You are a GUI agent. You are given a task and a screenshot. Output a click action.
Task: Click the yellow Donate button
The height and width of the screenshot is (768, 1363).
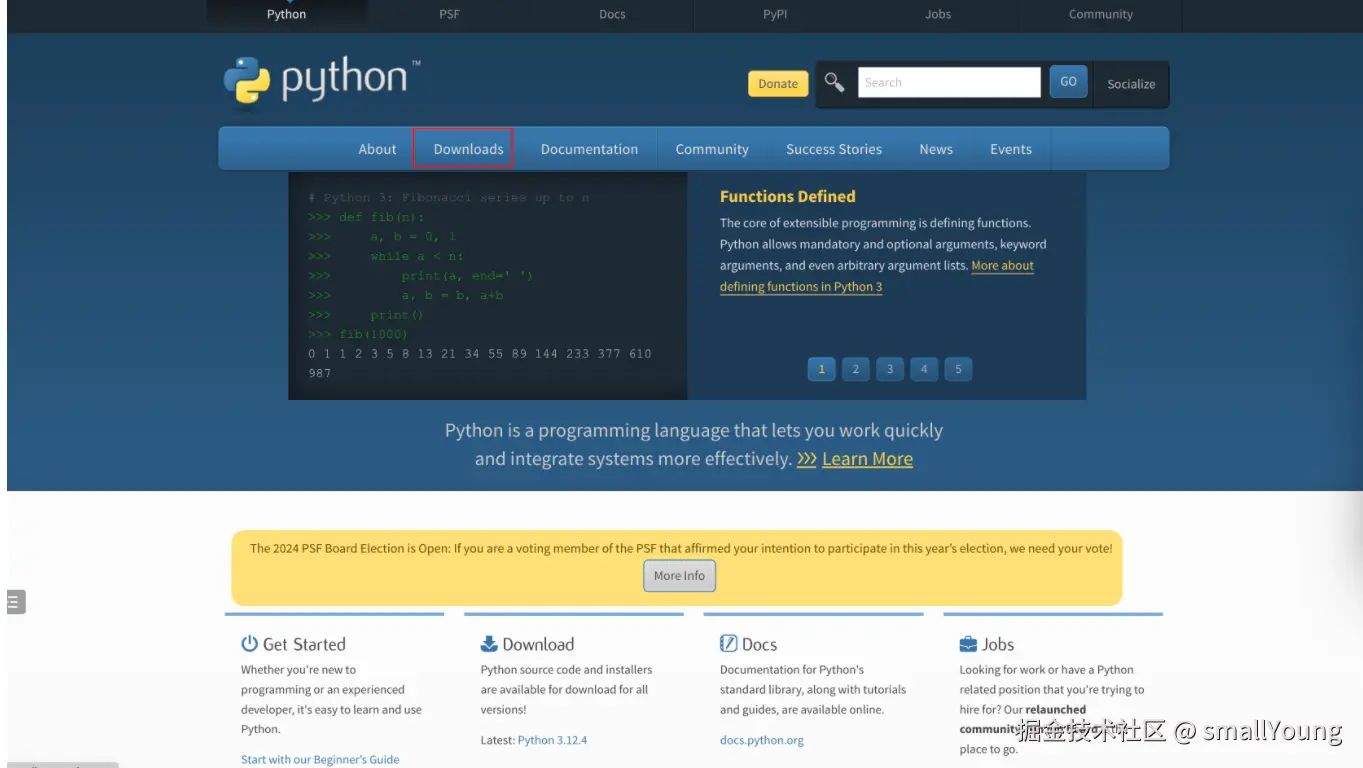(x=778, y=84)
